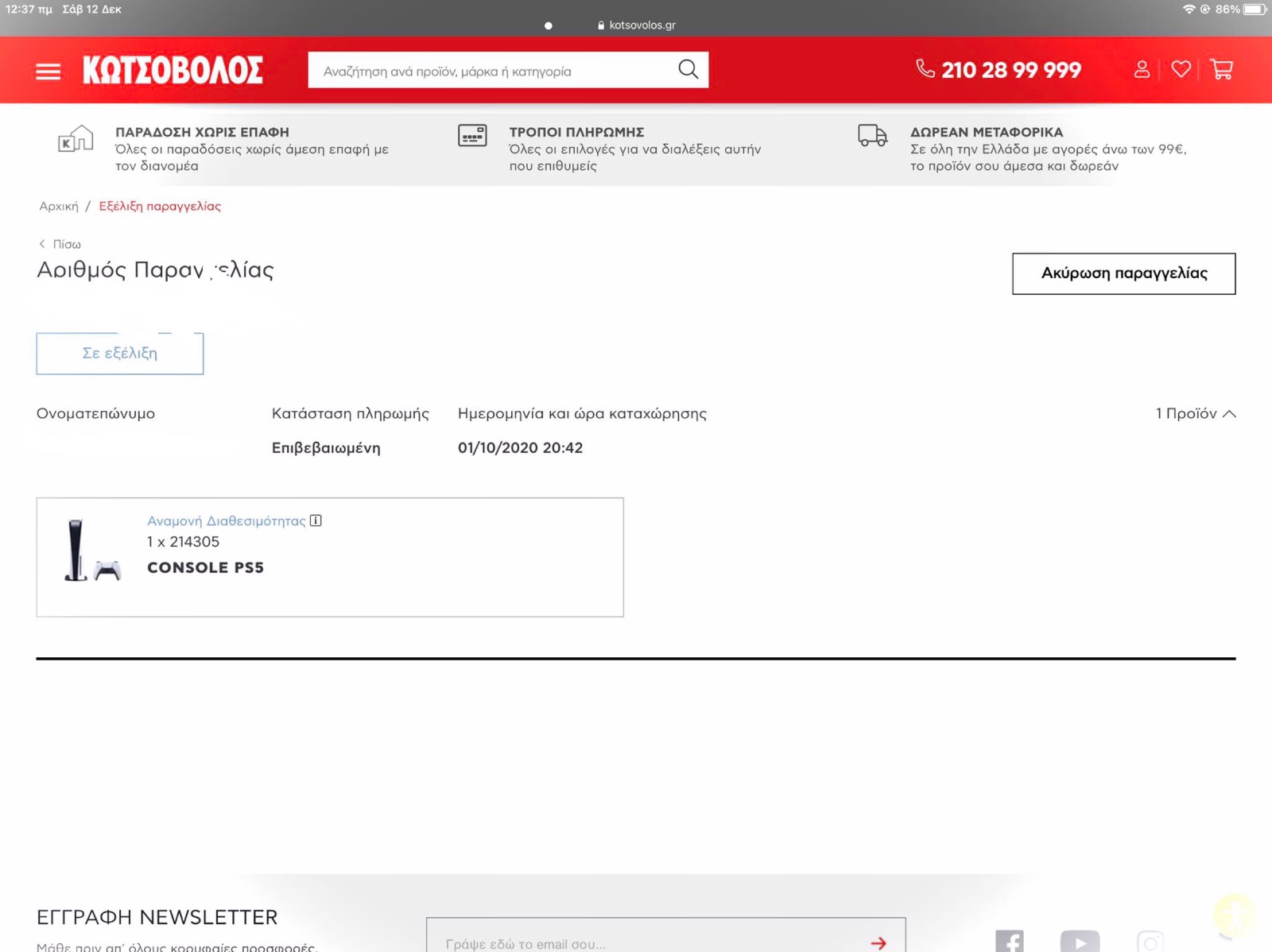Viewport: 1272px width, 952px height.
Task: Open the Facebook social icon
Action: 1009,942
